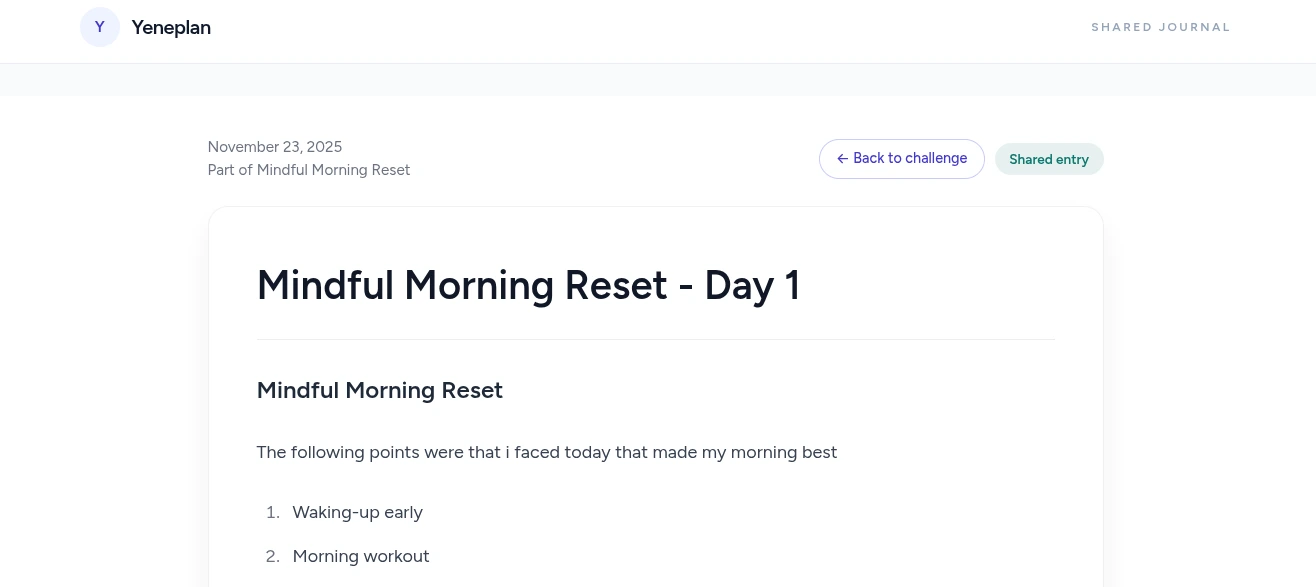Click the divider line under the title
This screenshot has width=1316, height=587.
pos(655,340)
